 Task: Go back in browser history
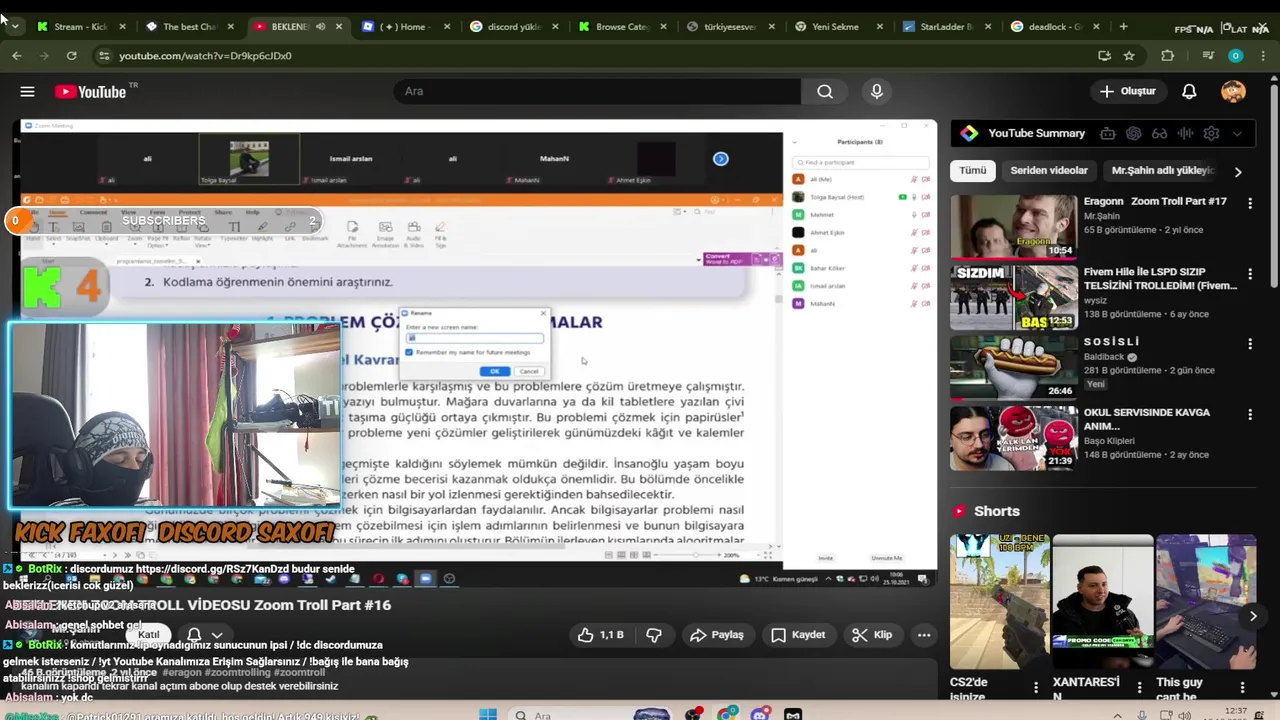pyautogui.click(x=17, y=56)
